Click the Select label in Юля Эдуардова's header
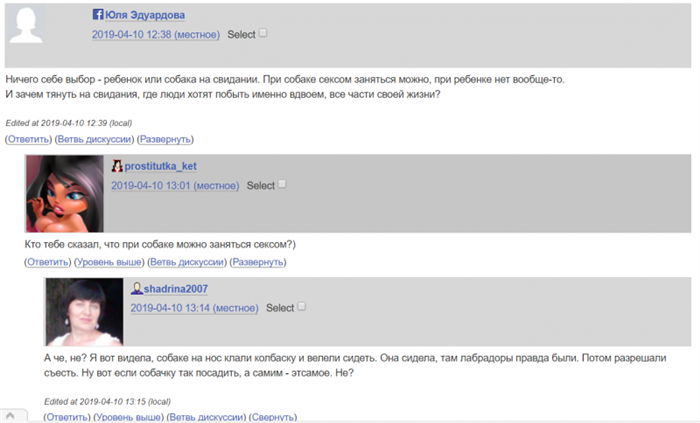700x423 pixels. pos(241,34)
